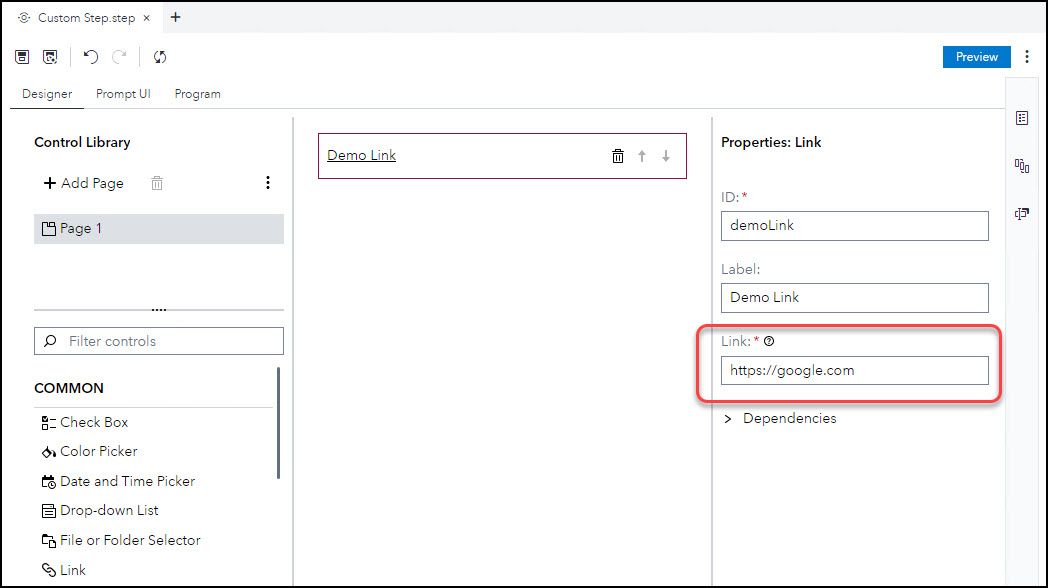Expand the Dependencies section

tap(727, 418)
